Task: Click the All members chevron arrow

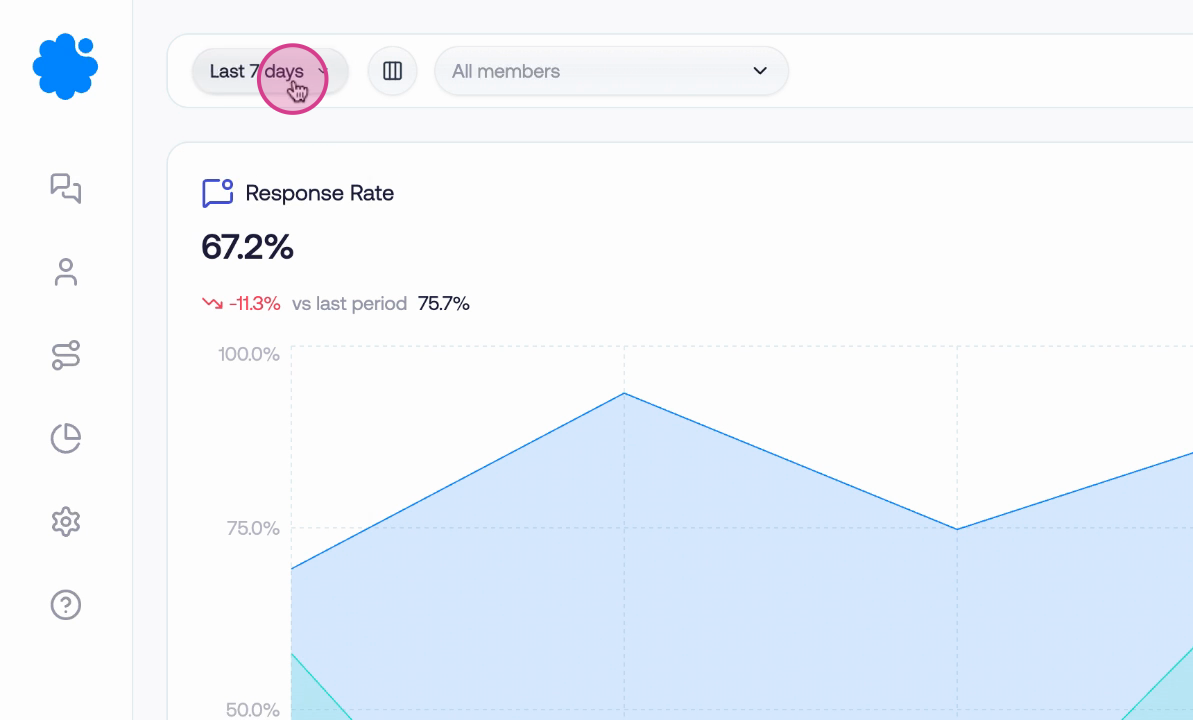Action: (759, 71)
